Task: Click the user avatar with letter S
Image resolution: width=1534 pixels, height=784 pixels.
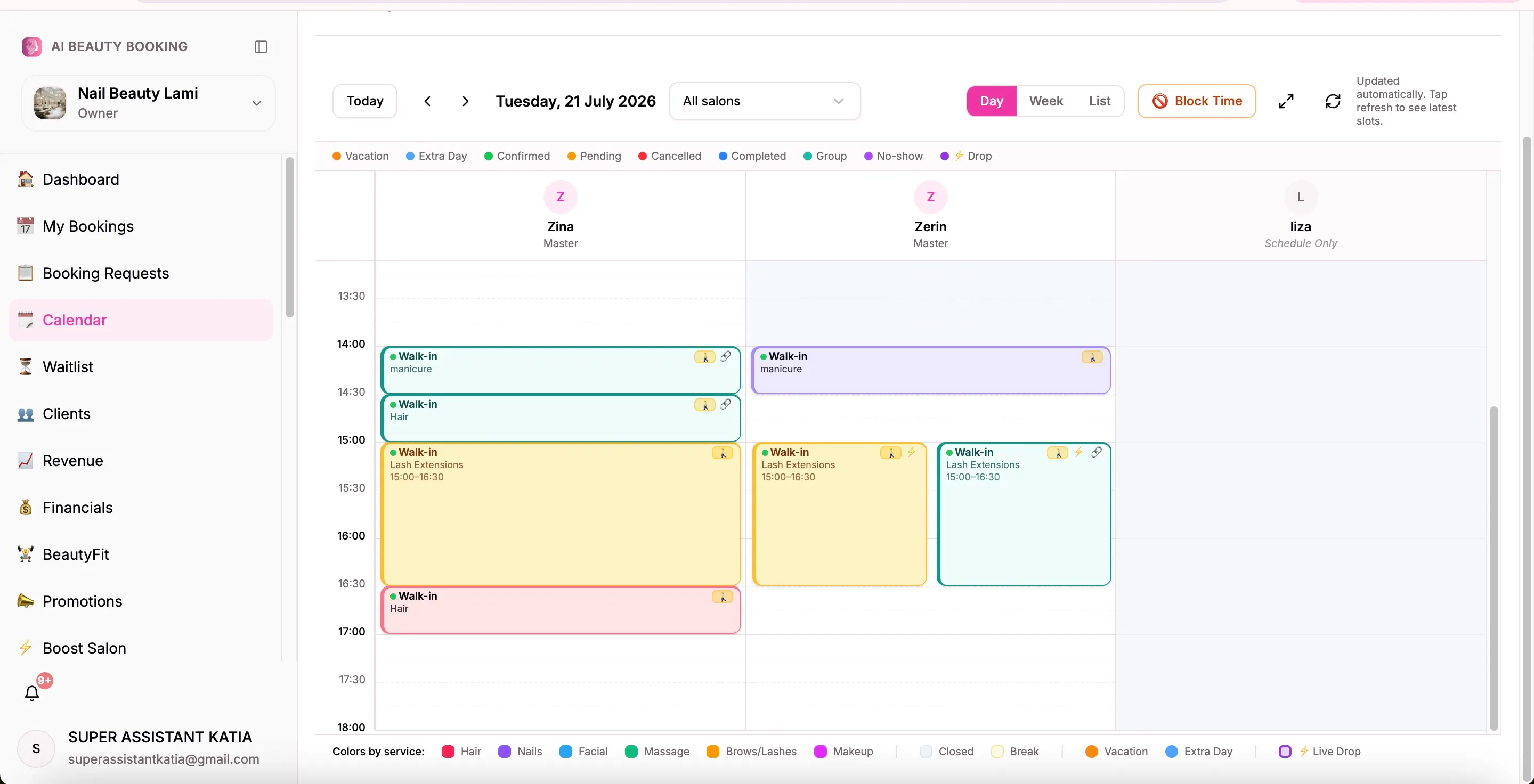Action: click(x=36, y=748)
